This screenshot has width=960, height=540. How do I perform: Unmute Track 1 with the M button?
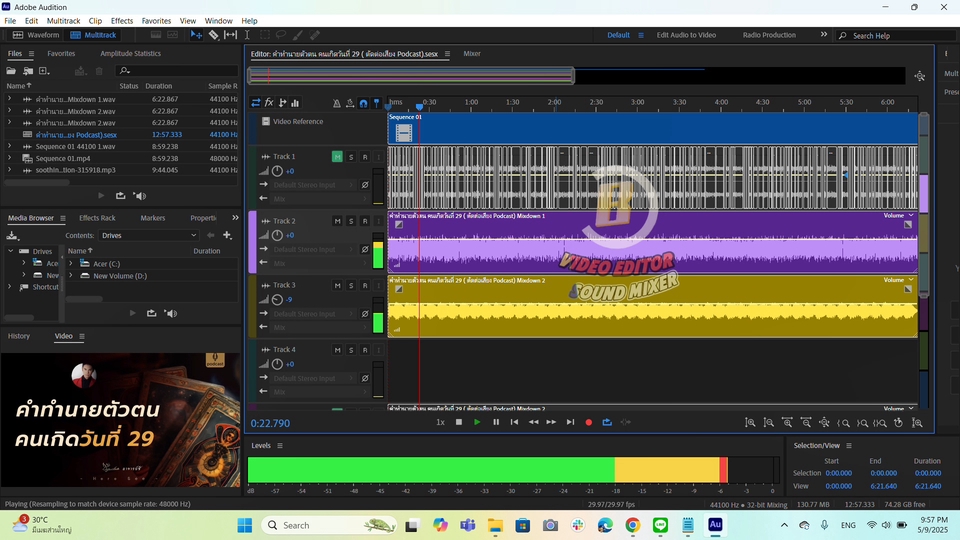[x=337, y=157]
